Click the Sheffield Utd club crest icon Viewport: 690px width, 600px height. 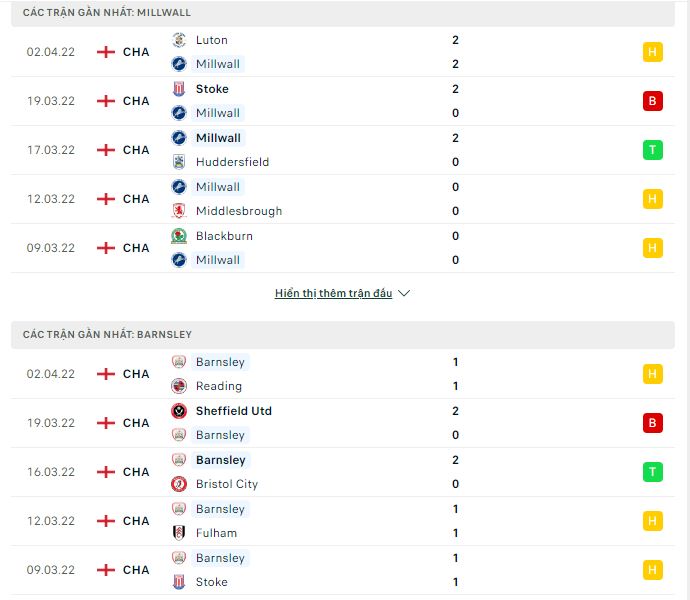pyautogui.click(x=179, y=411)
